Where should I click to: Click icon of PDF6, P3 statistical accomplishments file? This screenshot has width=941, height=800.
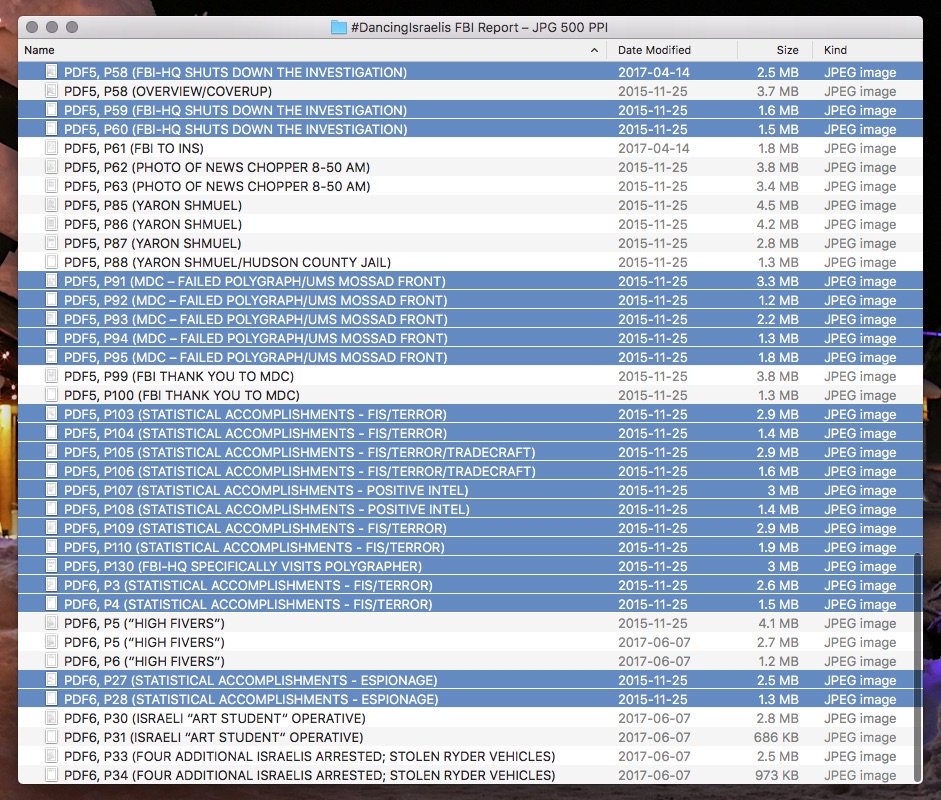click(x=52, y=585)
